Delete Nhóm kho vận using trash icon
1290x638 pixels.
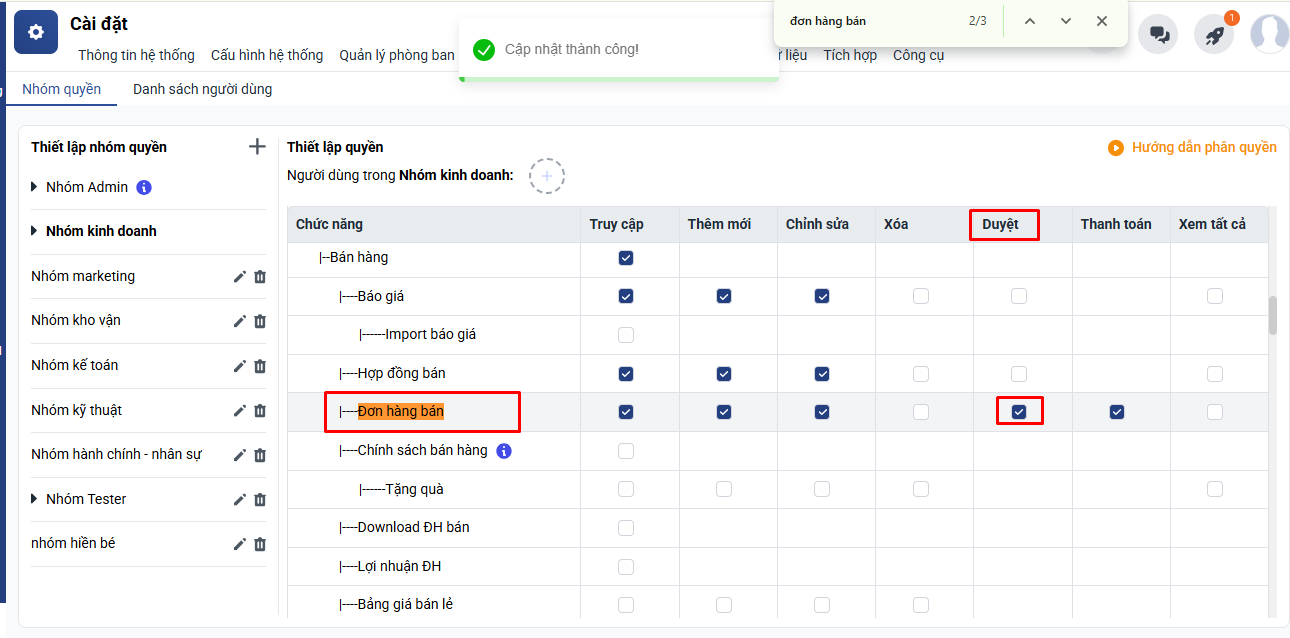260,321
